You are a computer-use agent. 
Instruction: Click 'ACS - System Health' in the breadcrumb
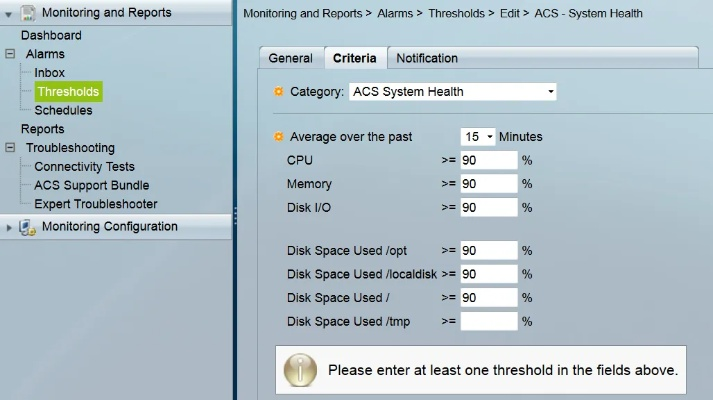[x=588, y=14]
